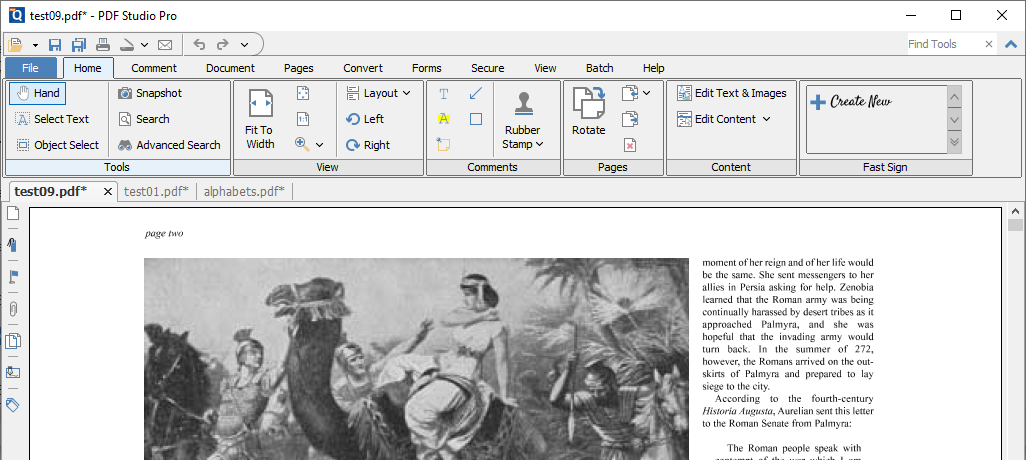Select the Sticky Note comment tool
Image resolution: width=1026 pixels, height=460 pixels.
444,145
